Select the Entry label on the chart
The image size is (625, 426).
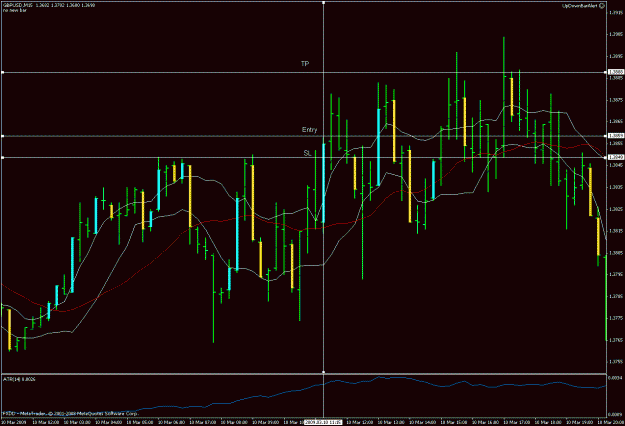coord(310,130)
